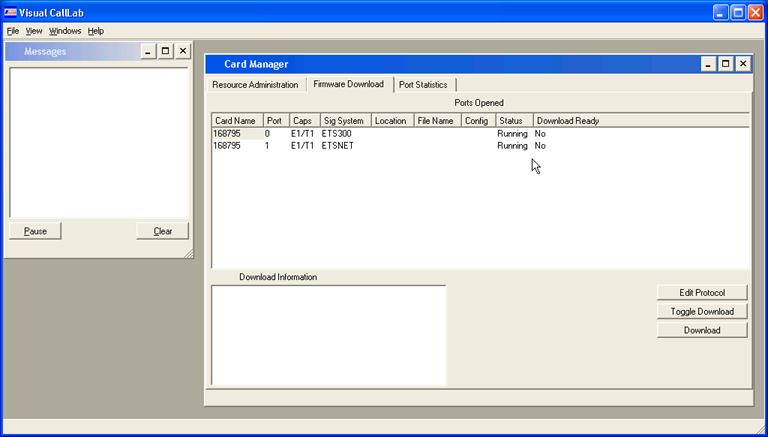Click the Download Ready column header
This screenshot has height=437, width=768.
coord(641,121)
